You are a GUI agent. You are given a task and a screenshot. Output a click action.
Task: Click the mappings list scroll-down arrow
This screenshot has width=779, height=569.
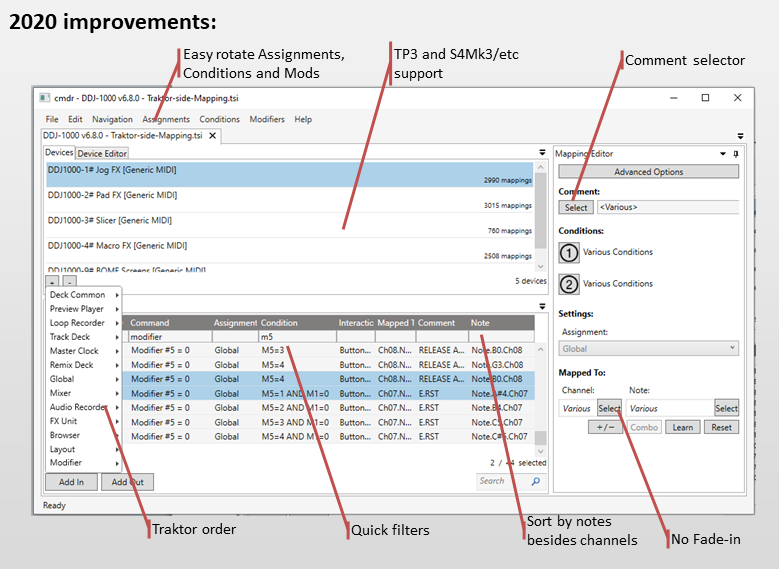[x=541, y=451]
